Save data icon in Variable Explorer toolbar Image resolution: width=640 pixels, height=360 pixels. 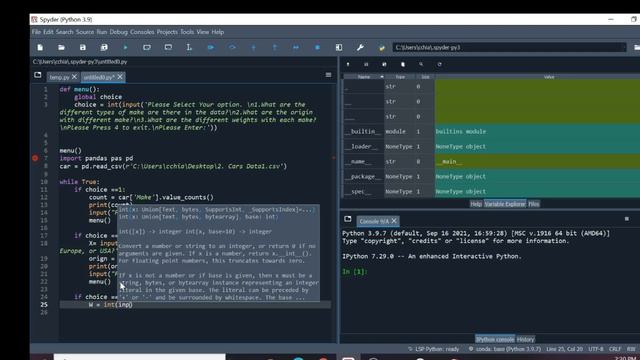(x=366, y=64)
